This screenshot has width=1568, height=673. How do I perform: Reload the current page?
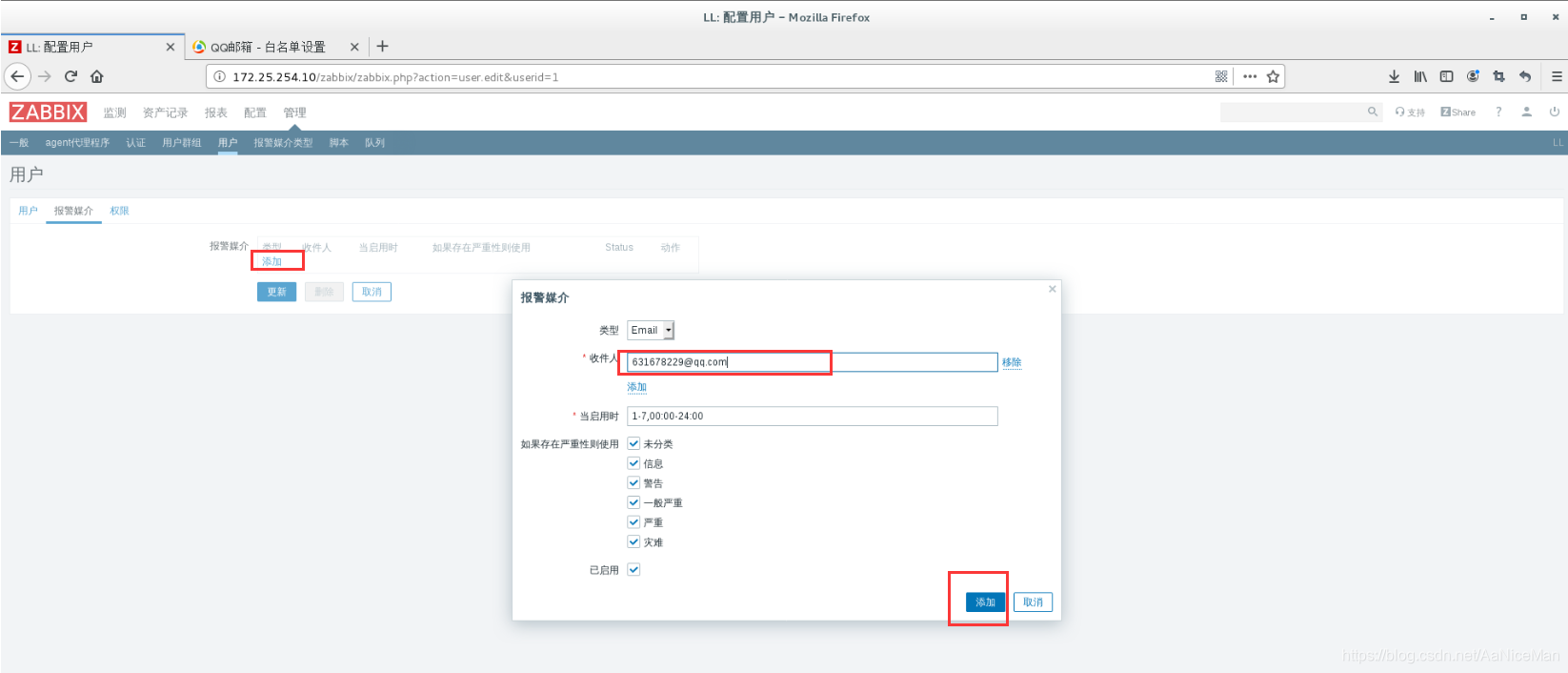70,76
